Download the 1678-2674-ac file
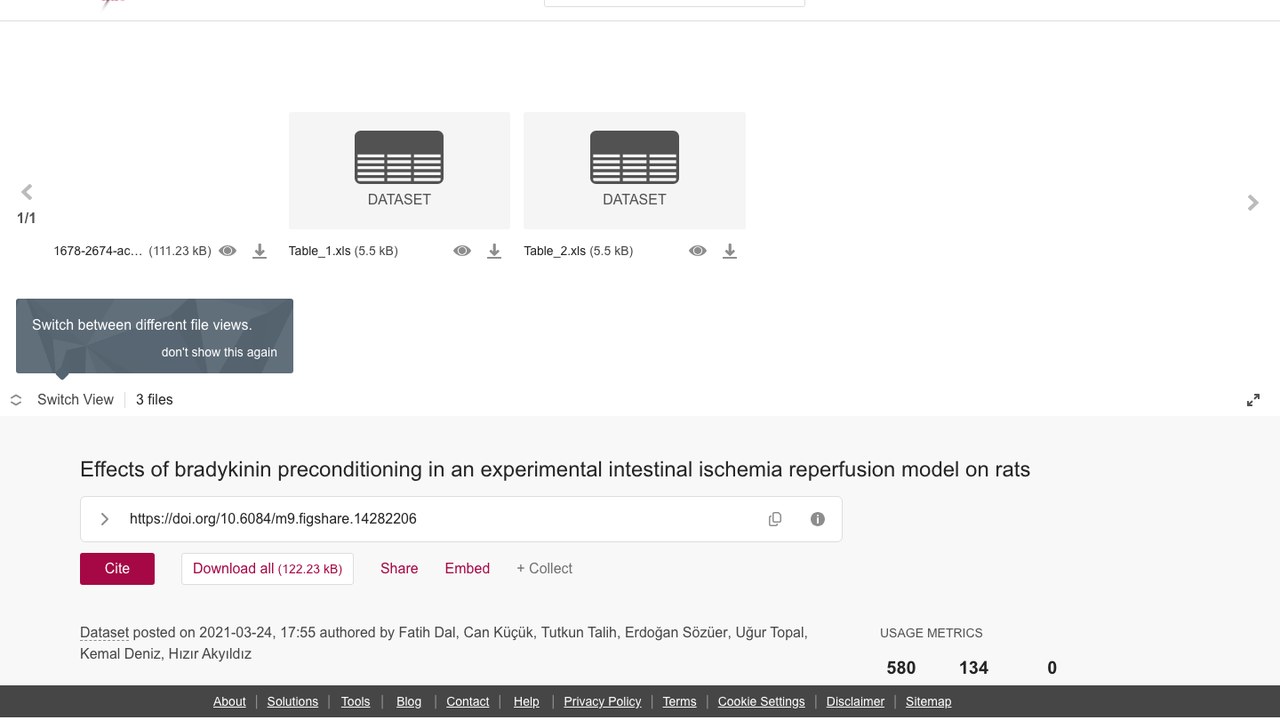This screenshot has width=1280, height=720. coord(259,251)
